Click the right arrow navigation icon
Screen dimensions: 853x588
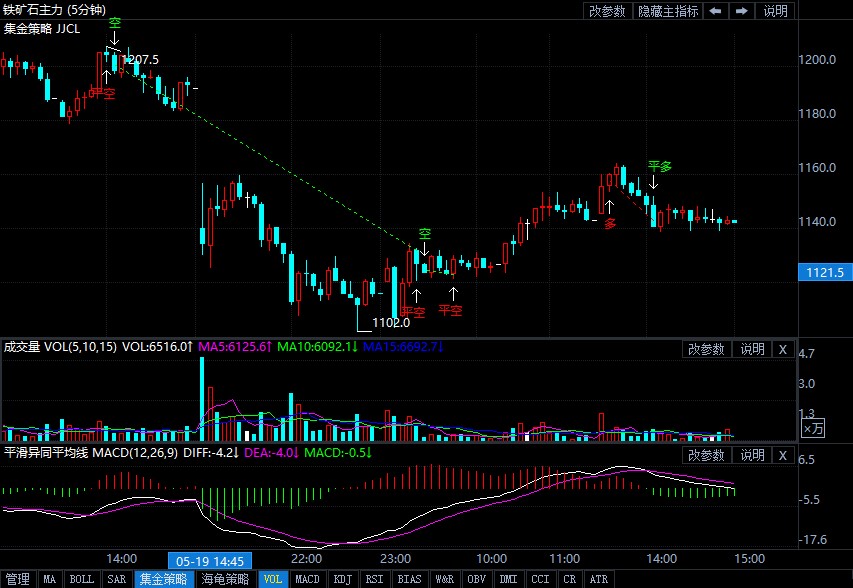[741, 11]
